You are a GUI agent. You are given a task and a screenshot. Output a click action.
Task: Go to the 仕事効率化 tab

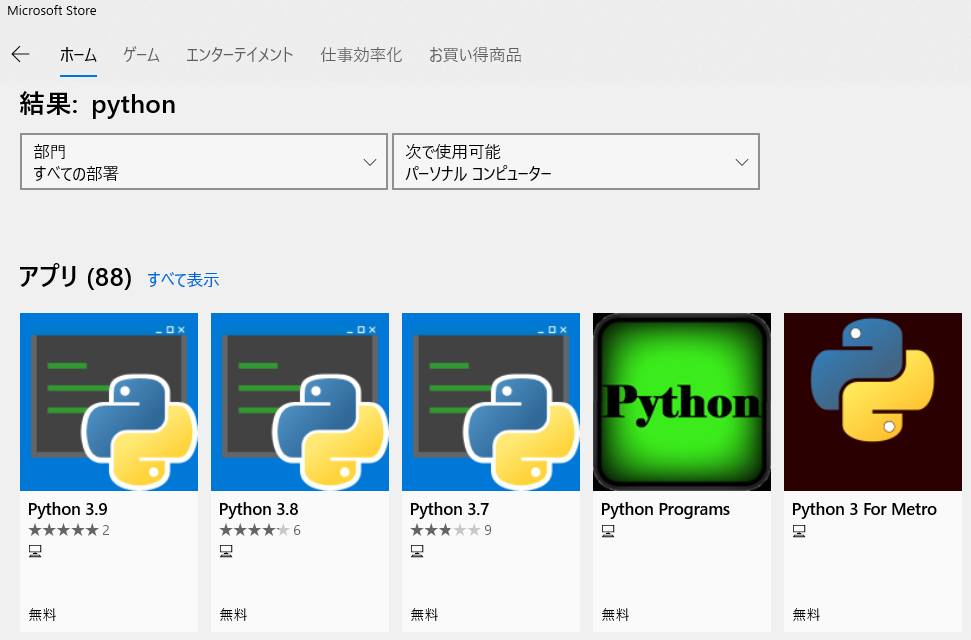(x=361, y=55)
